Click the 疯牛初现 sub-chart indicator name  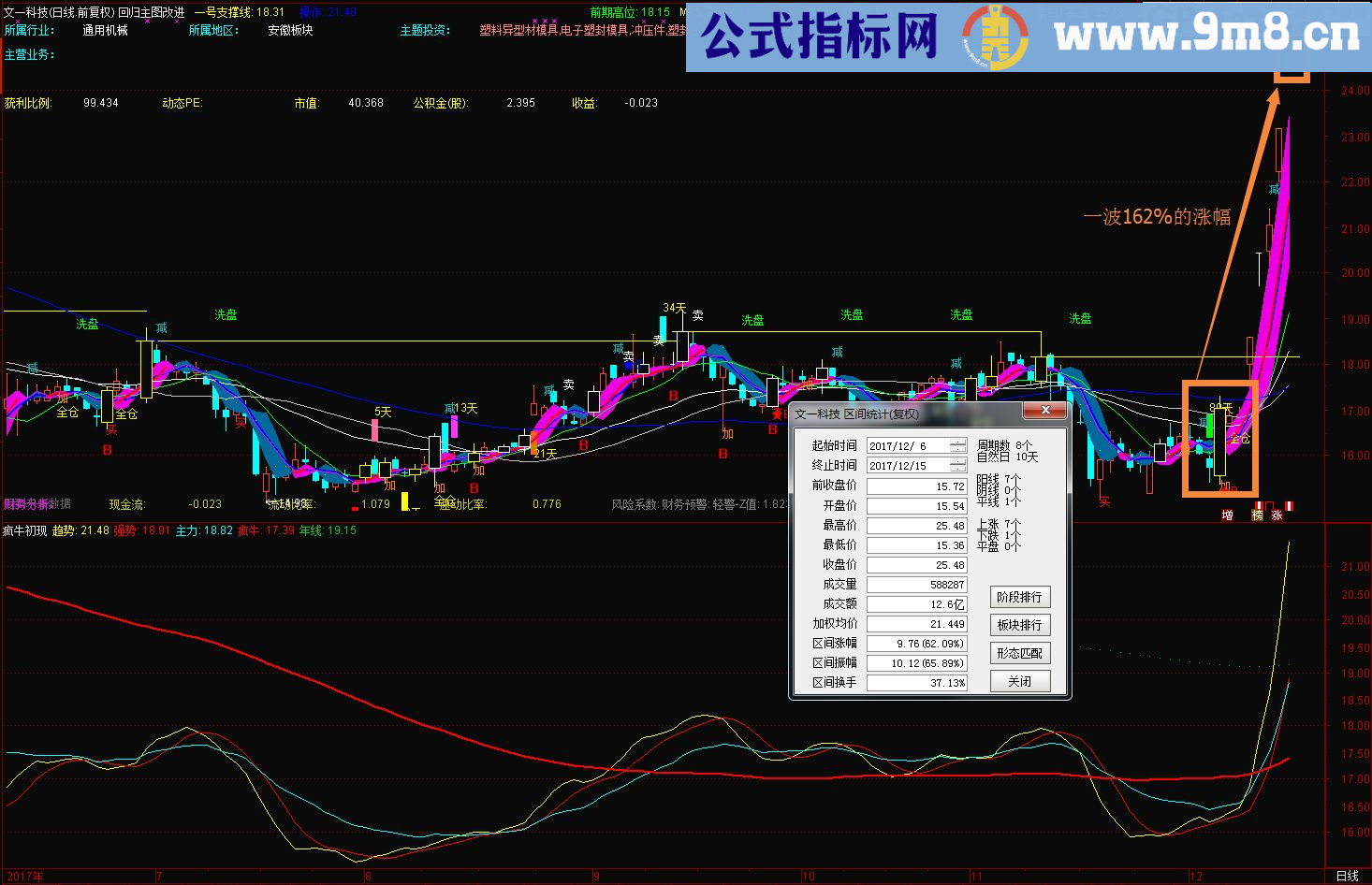[24, 530]
